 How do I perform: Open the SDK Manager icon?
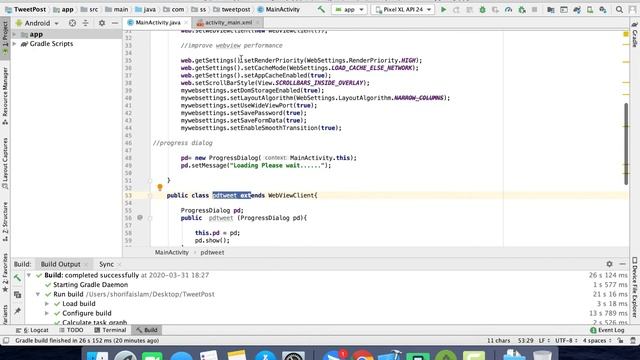[x=603, y=9]
